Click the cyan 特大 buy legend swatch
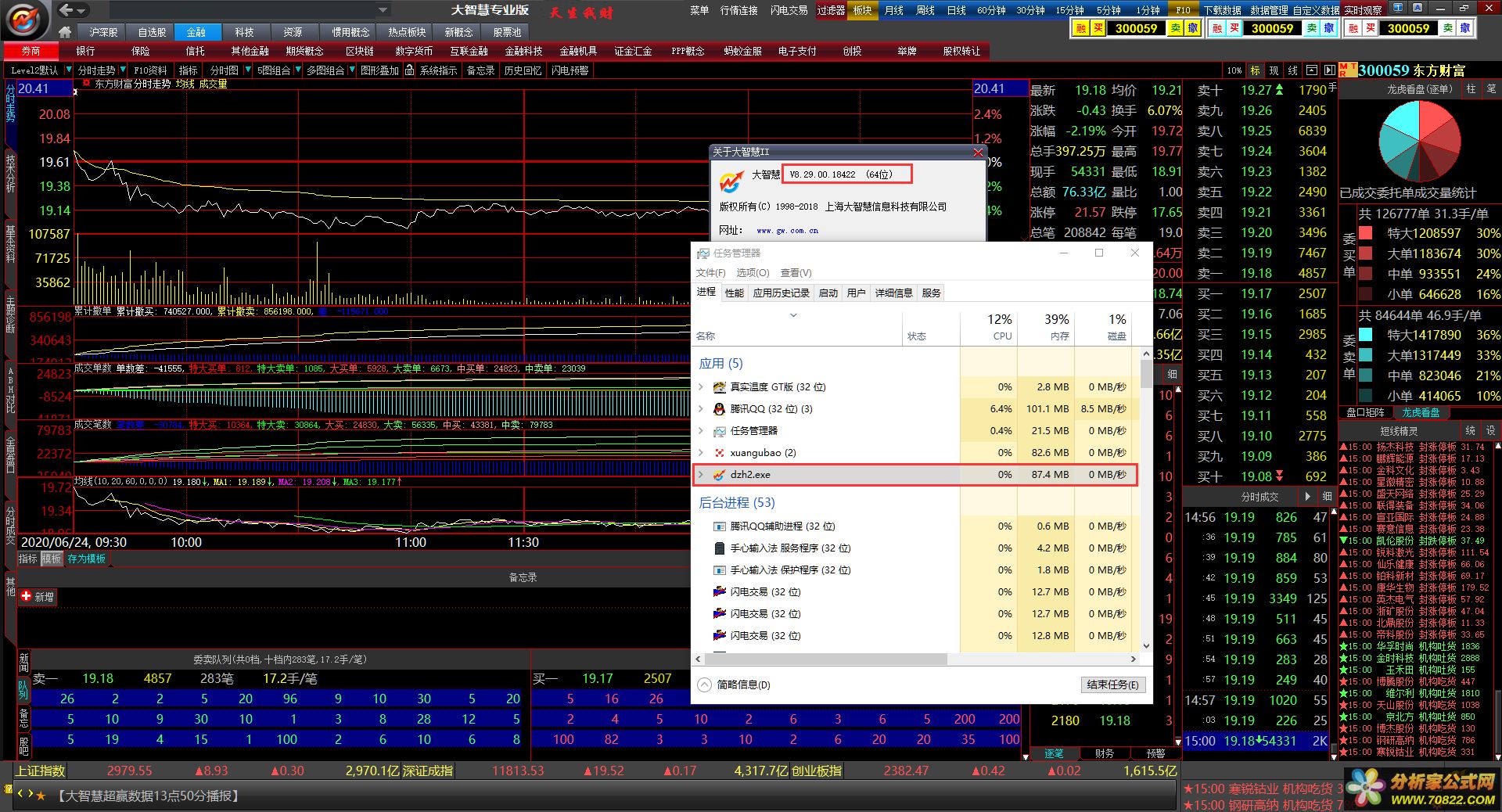Screen dimensions: 1502x812 coord(1366,335)
